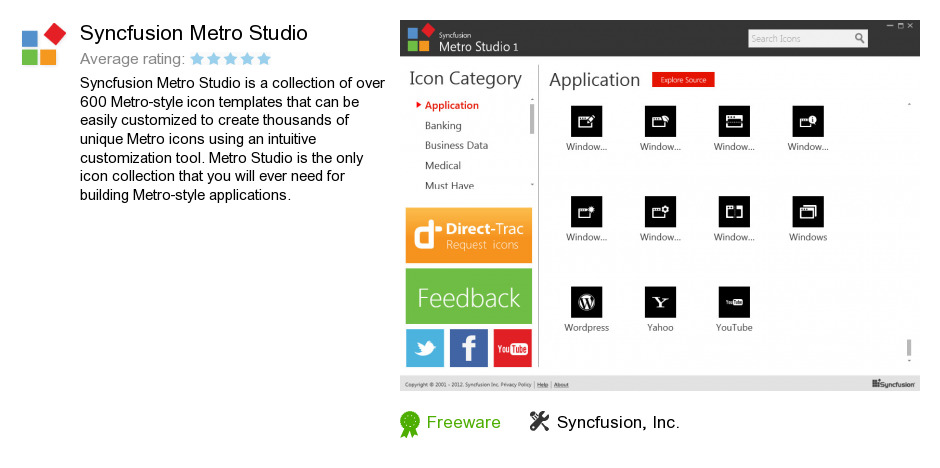Click the Icon Category heading
The width and height of the screenshot is (940, 468).
tap(465, 78)
